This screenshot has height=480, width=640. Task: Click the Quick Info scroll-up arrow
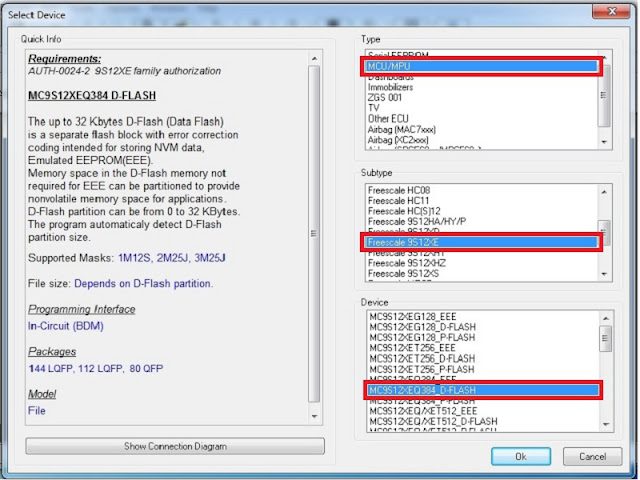(x=314, y=59)
